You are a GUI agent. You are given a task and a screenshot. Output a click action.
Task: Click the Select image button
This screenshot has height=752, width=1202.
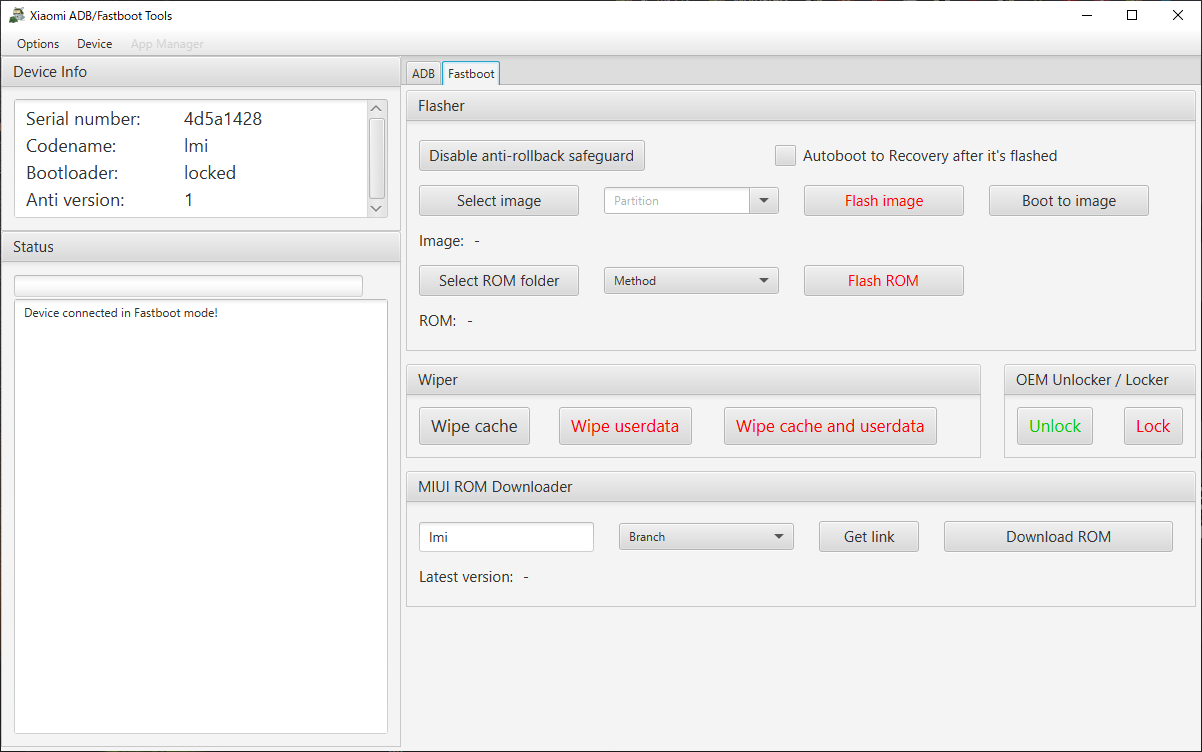(x=499, y=201)
